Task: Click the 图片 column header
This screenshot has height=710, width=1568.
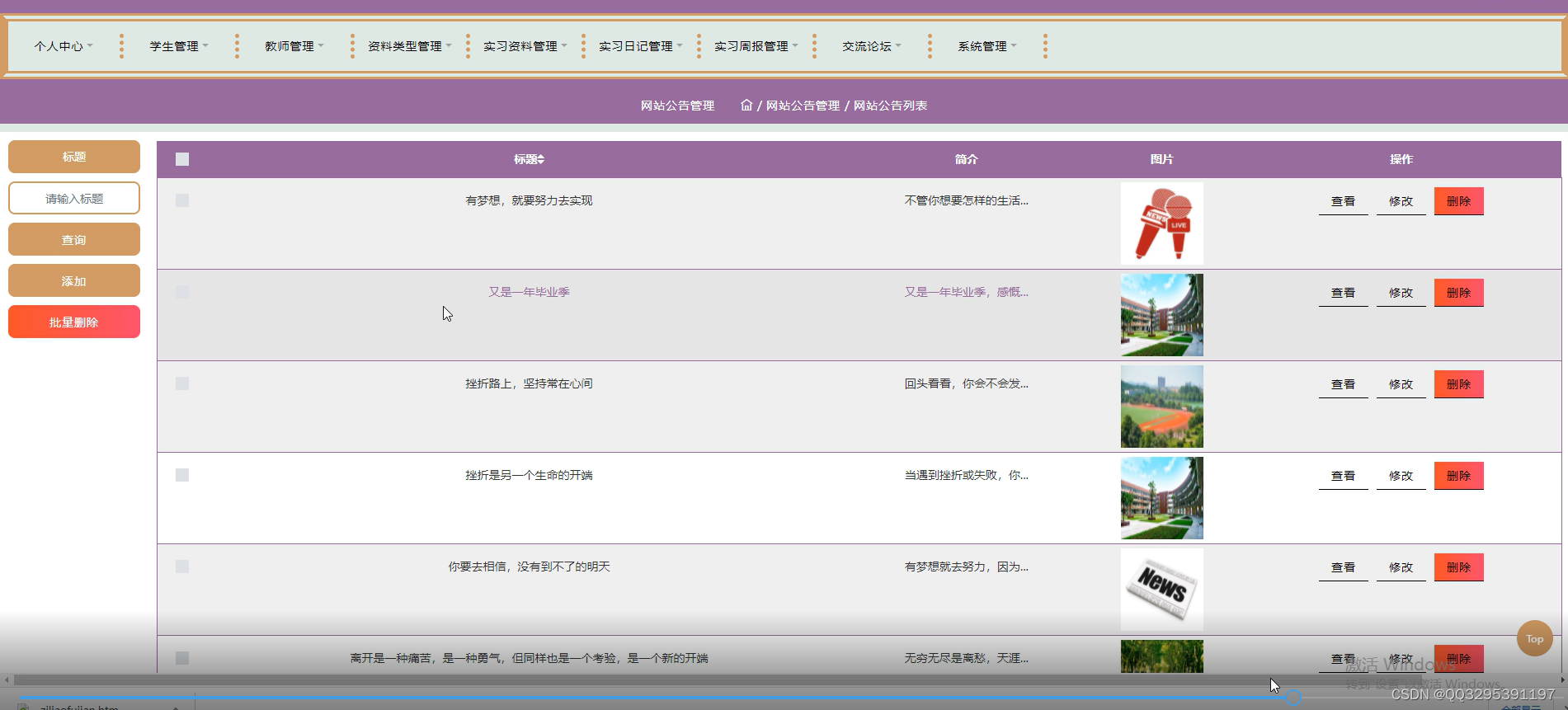Action: click(x=1161, y=159)
